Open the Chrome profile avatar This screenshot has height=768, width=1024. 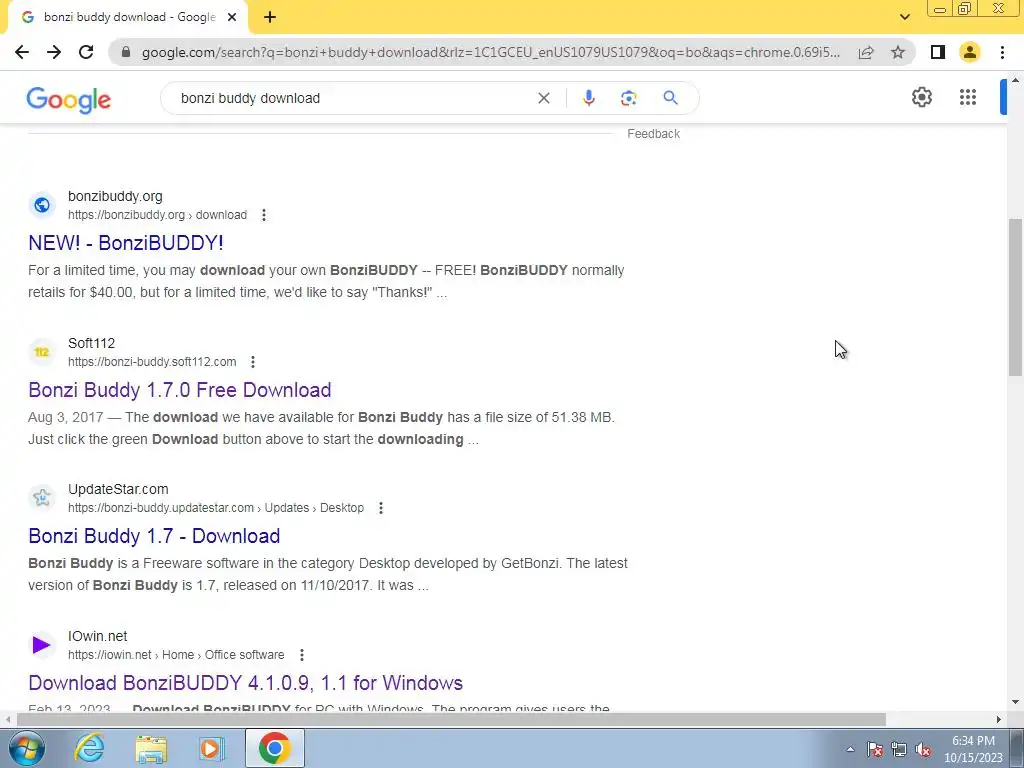(970, 52)
